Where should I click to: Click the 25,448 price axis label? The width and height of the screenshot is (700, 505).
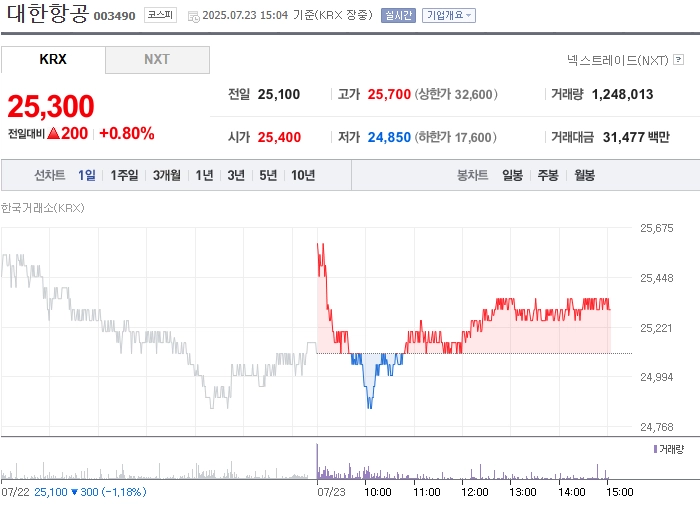pyautogui.click(x=656, y=278)
